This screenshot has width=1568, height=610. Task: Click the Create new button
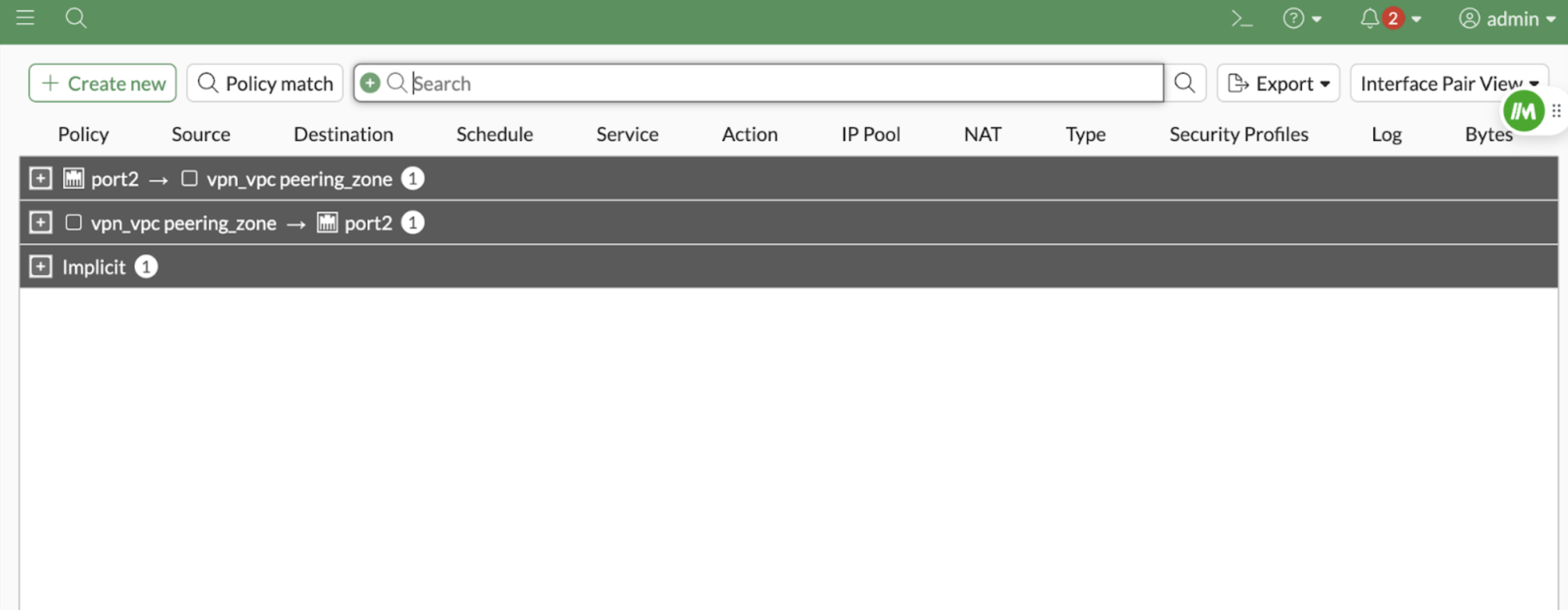(101, 83)
